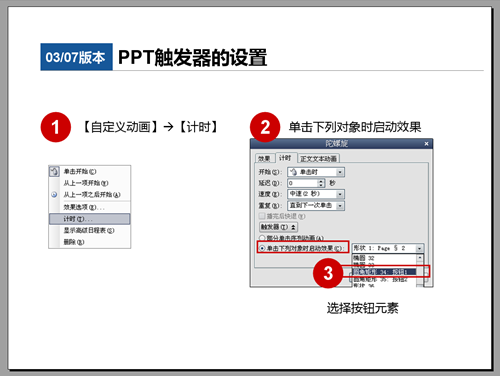Switch to the 正文文本动画 tab
Screen dimensions: 500x376
[x=318, y=159]
